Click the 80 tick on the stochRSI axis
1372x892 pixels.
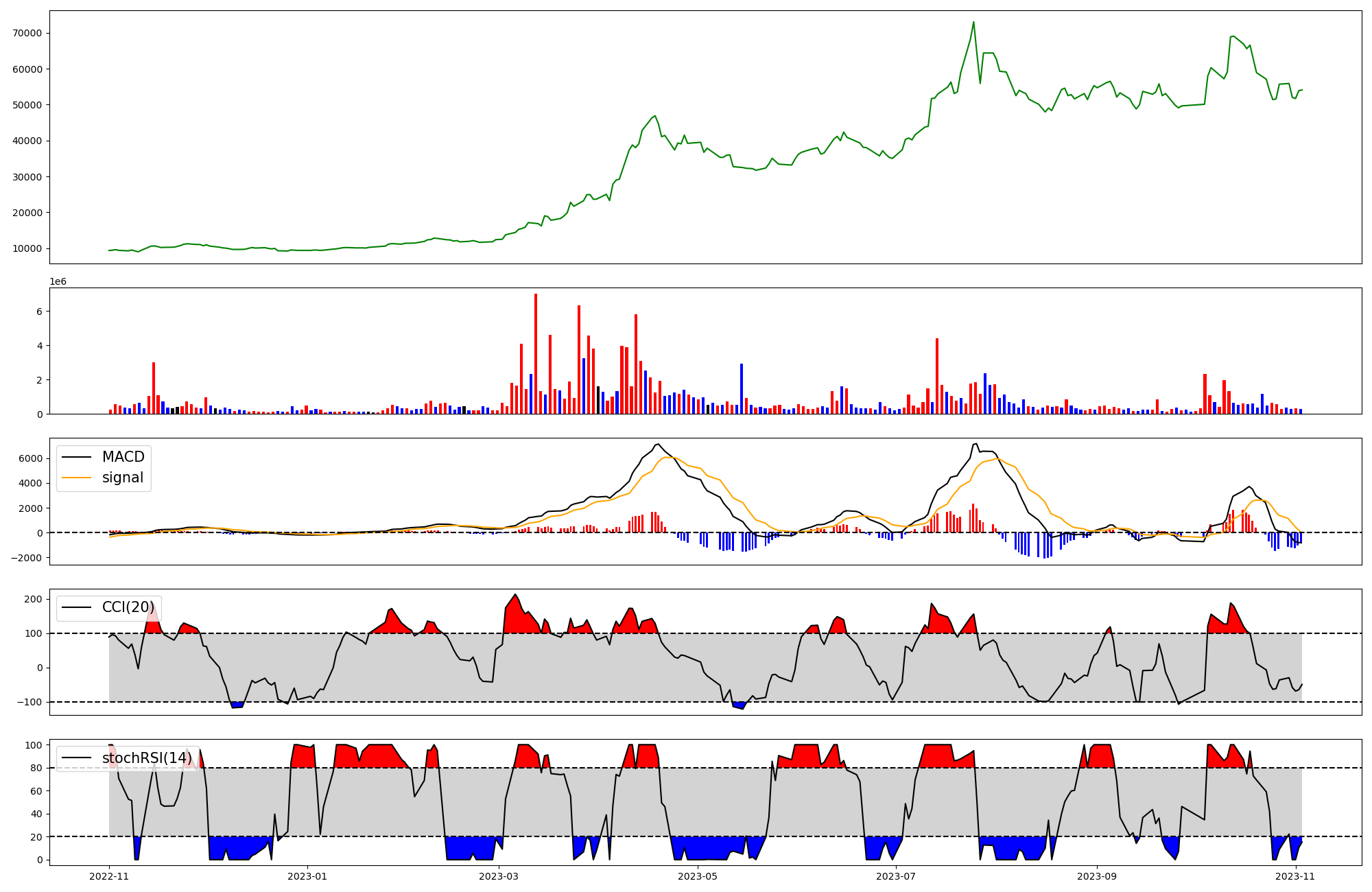(x=36, y=768)
